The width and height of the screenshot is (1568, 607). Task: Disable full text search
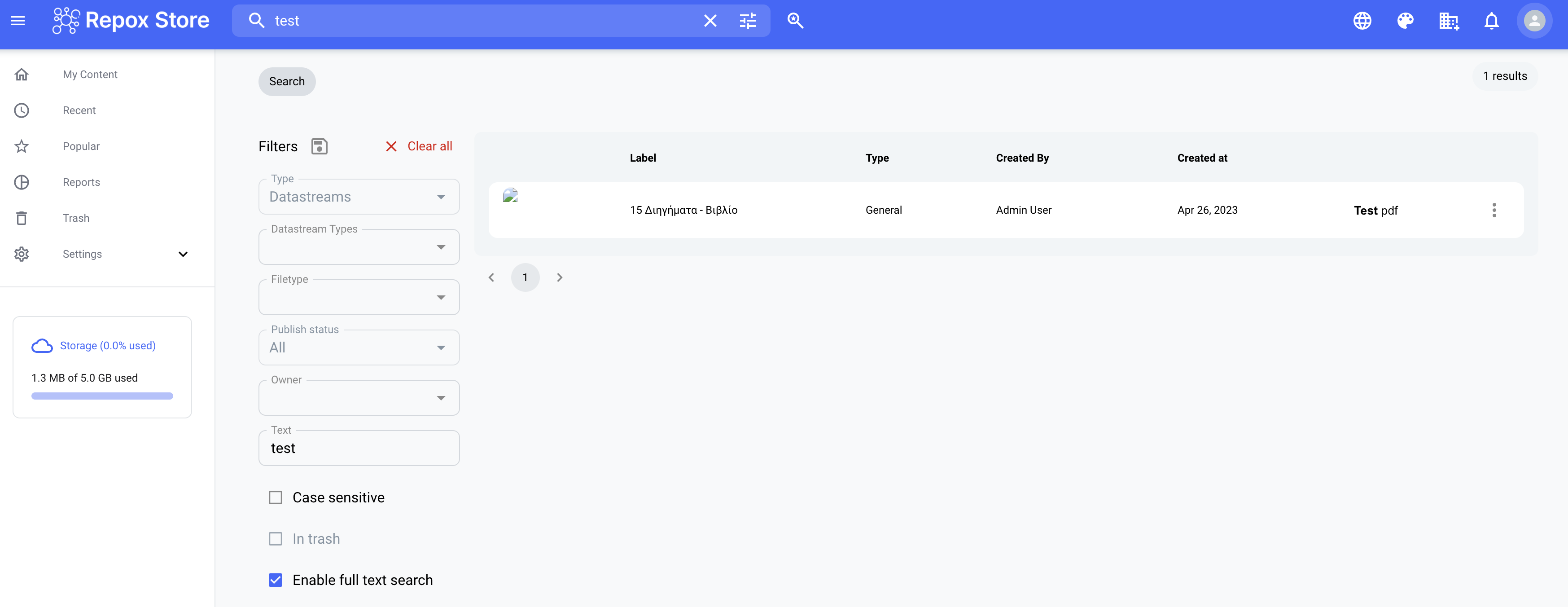pyautogui.click(x=276, y=580)
